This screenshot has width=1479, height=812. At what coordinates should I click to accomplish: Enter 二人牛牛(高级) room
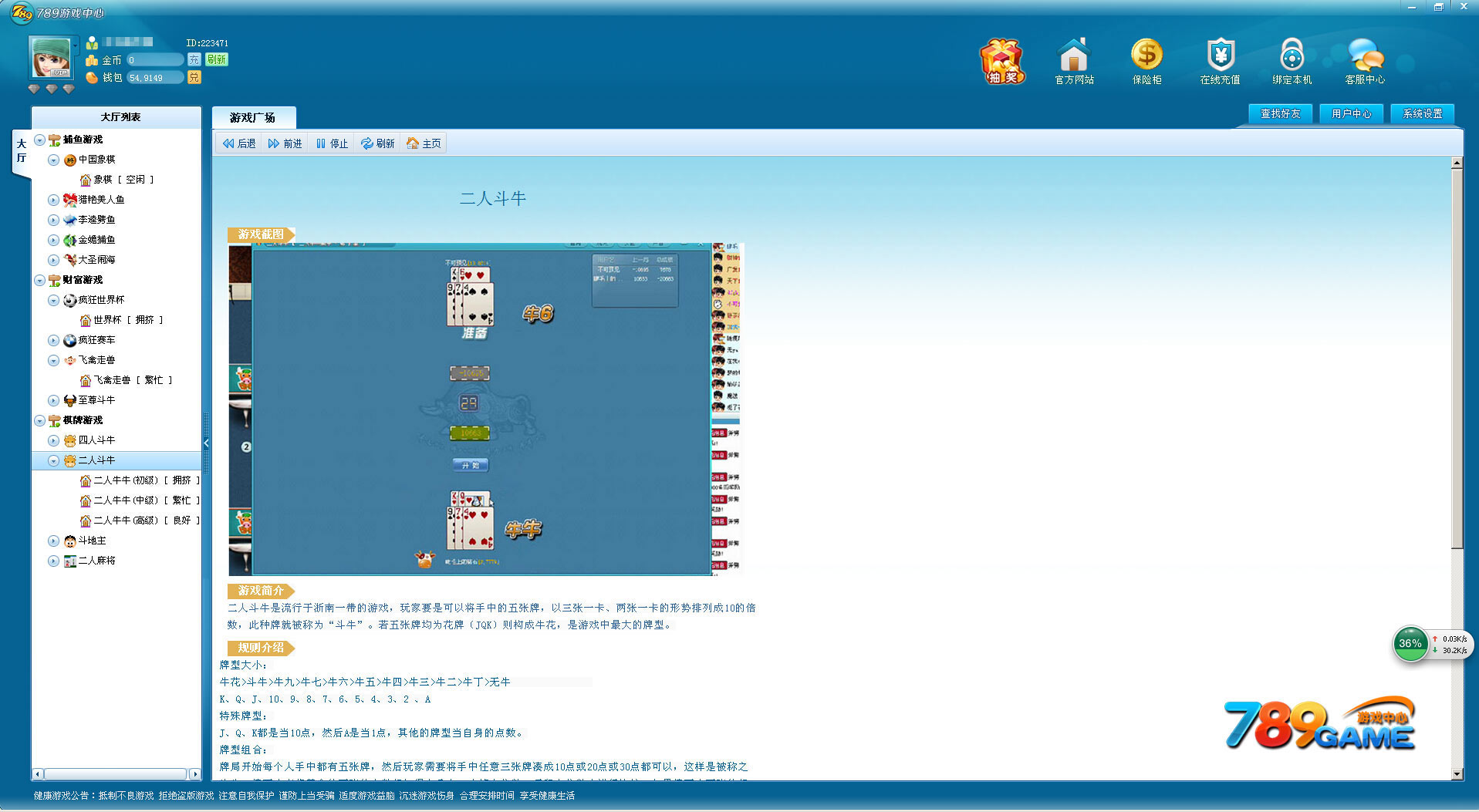tap(139, 521)
